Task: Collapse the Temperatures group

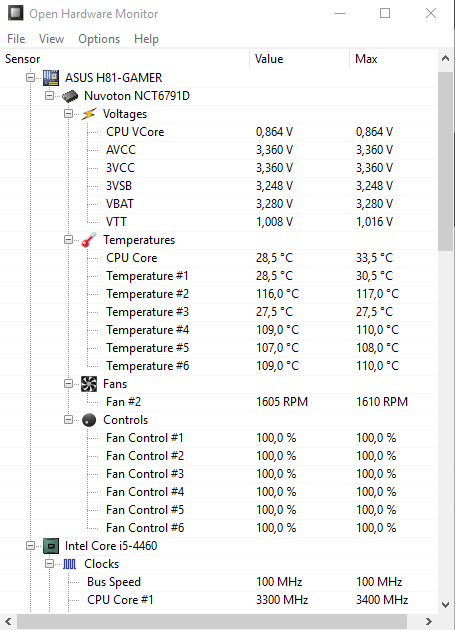Action: click(x=68, y=239)
